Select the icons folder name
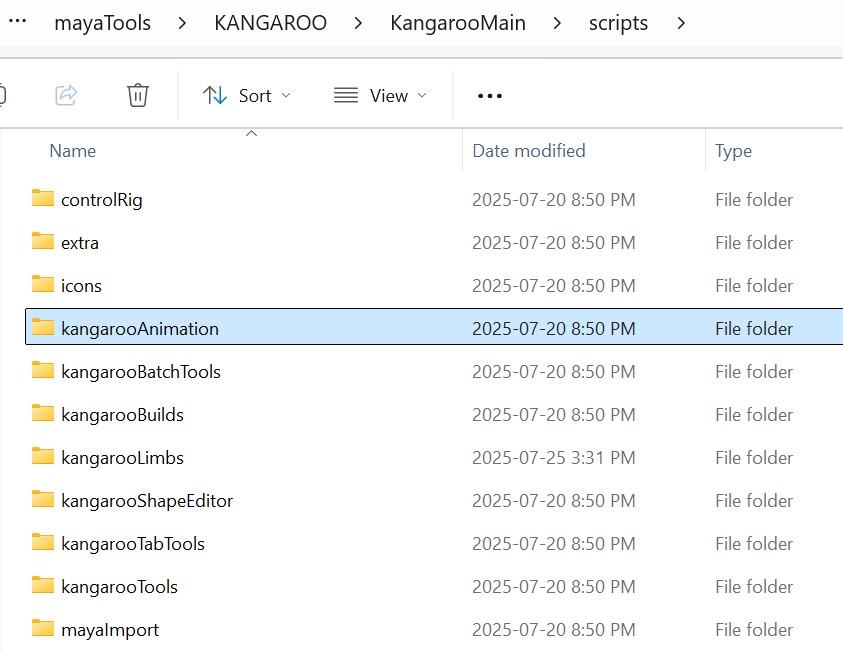Screen dimensions: 843x652 click(x=81, y=286)
